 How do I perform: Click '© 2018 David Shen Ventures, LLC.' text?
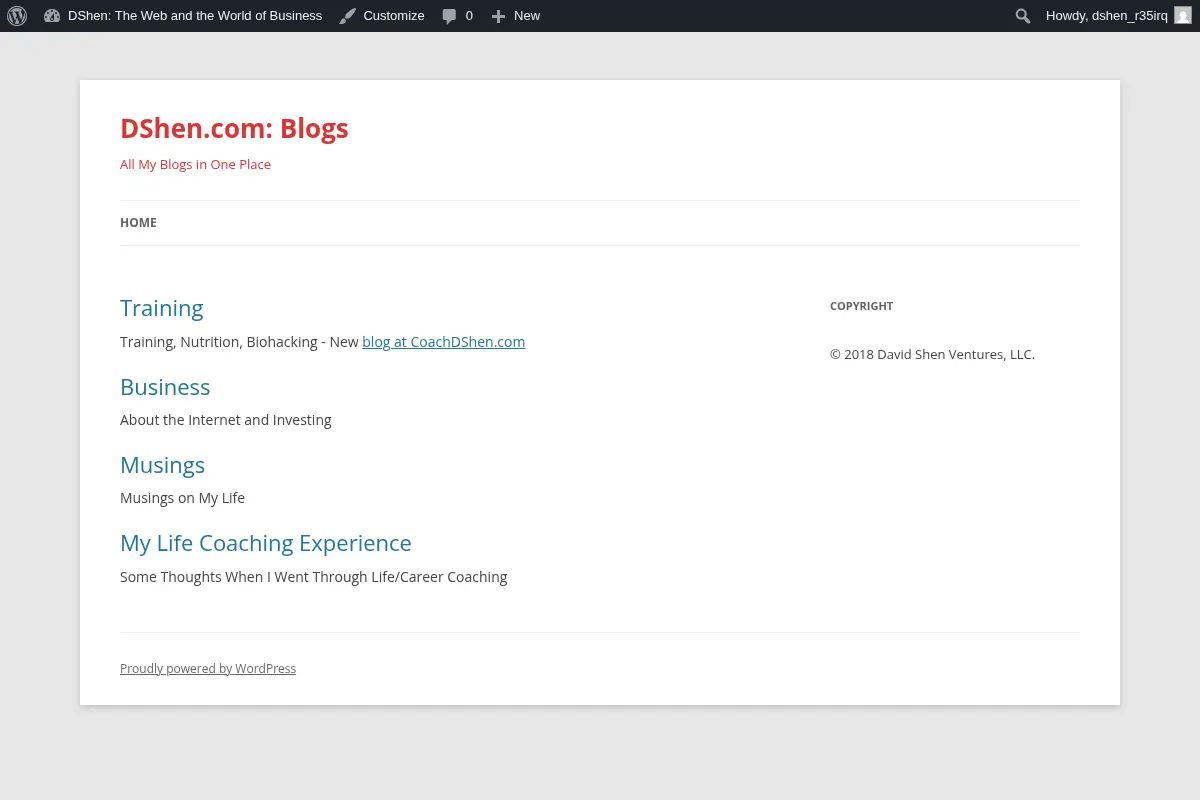(932, 354)
